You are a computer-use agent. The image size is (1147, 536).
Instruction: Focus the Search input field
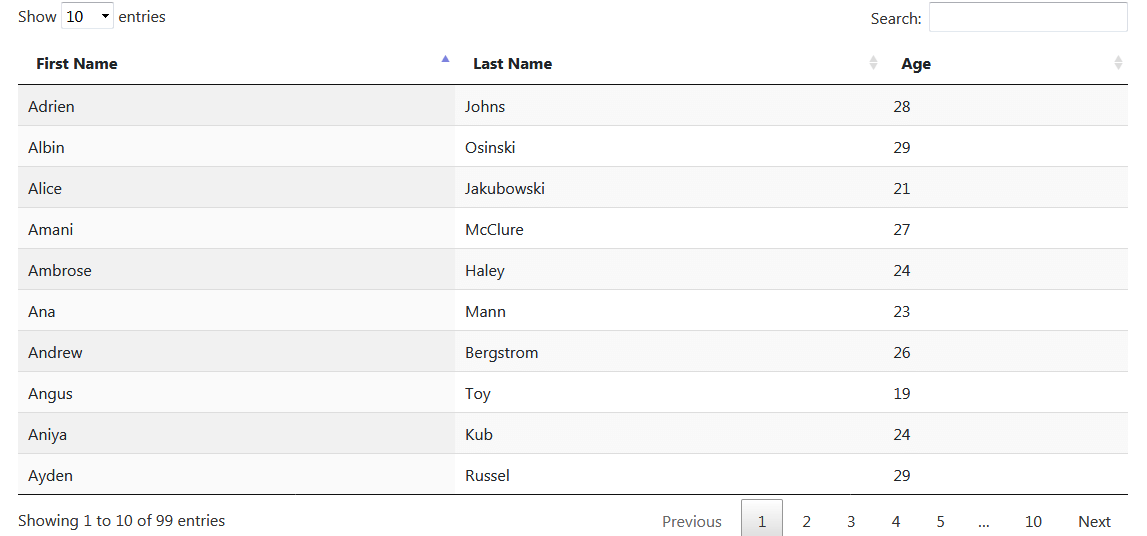point(1028,17)
